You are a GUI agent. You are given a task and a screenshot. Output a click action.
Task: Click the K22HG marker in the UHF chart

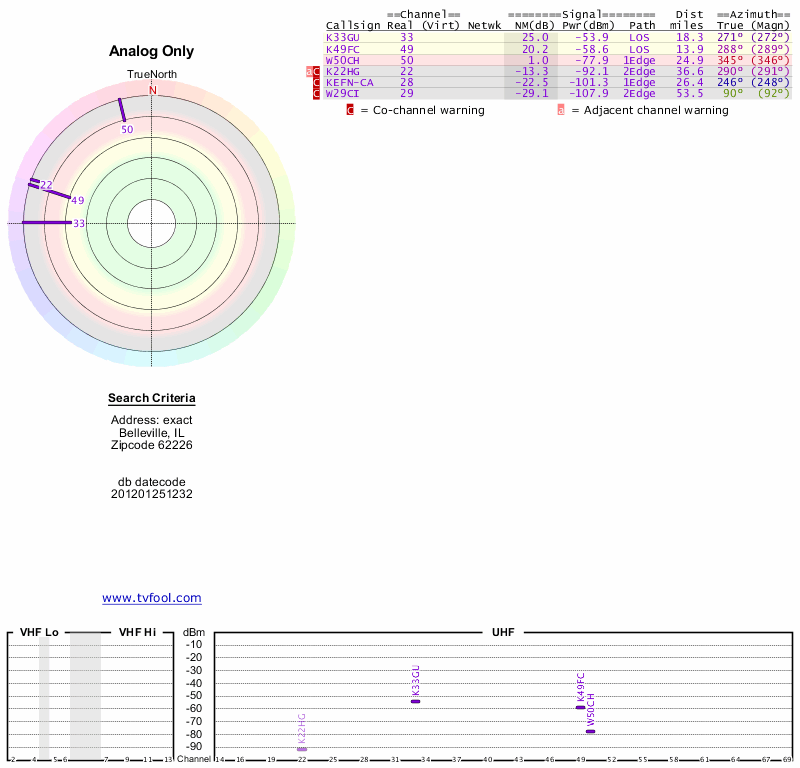pos(302,750)
